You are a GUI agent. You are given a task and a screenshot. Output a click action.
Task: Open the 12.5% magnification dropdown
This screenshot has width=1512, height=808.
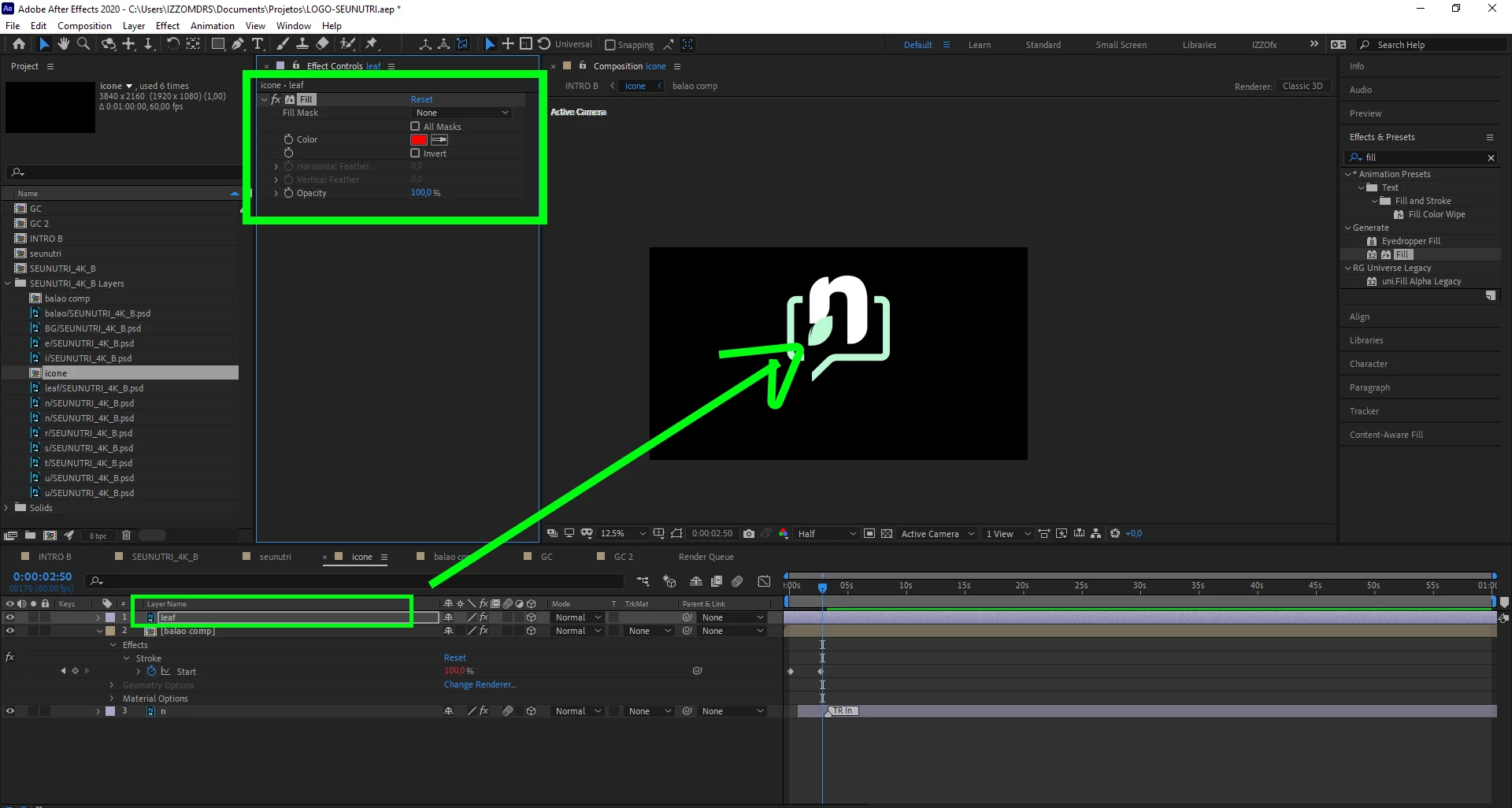[623, 533]
